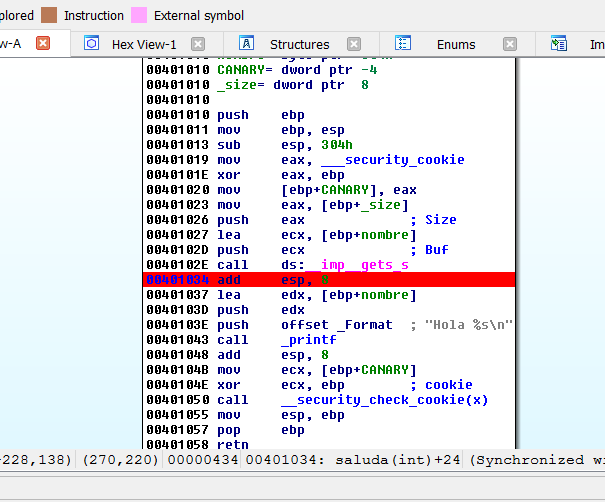Click the retn instruction line
Screen dimensions: 605x502
click(233, 444)
